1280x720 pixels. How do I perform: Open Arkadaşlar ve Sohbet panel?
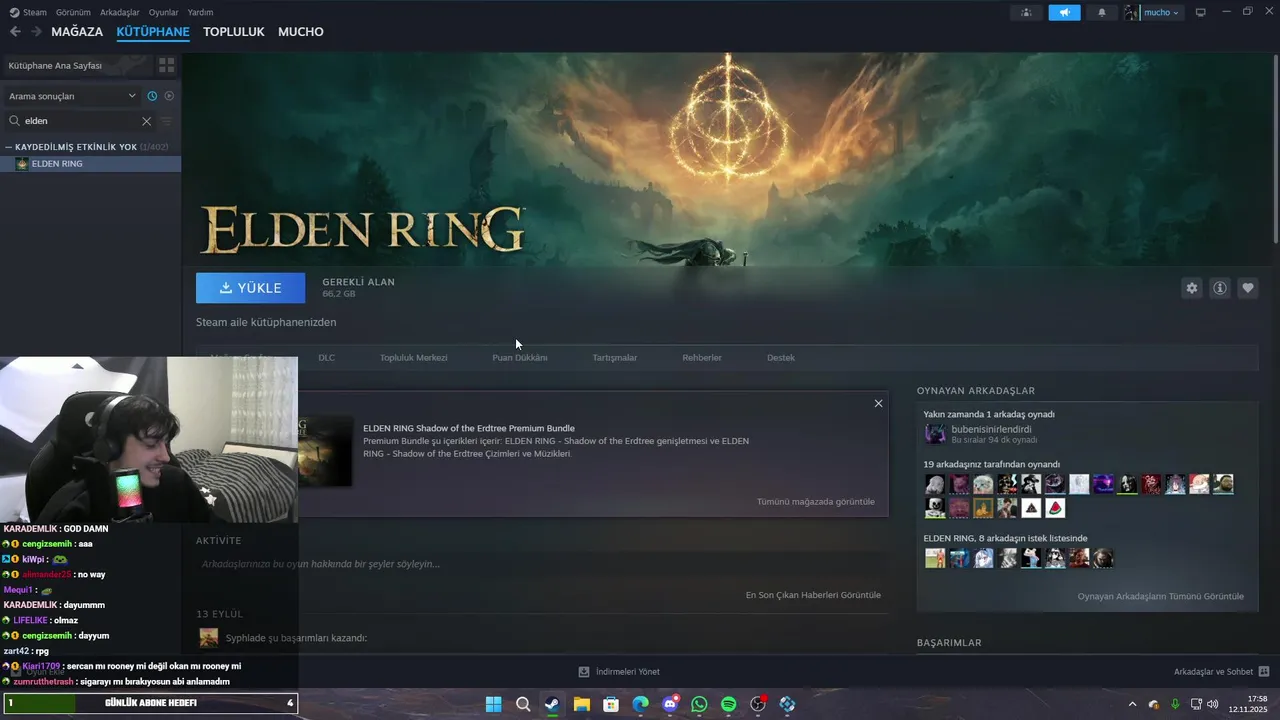tap(1221, 672)
